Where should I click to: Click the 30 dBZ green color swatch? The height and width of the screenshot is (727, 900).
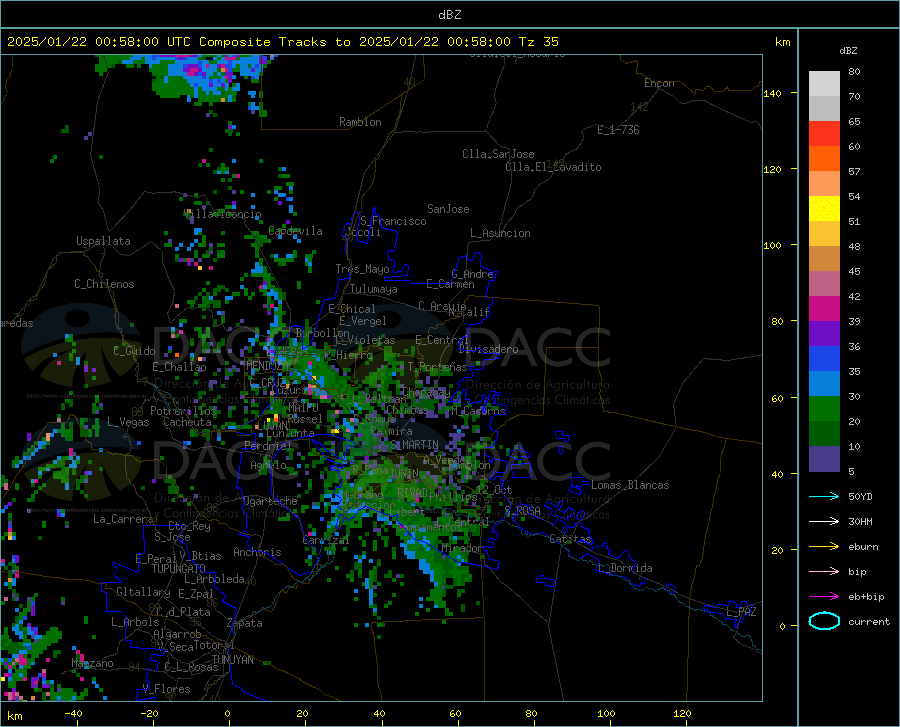tap(824, 409)
